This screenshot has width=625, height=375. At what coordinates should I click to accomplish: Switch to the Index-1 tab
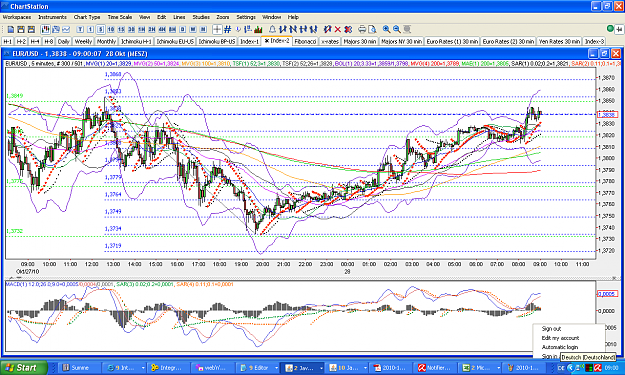[250, 41]
